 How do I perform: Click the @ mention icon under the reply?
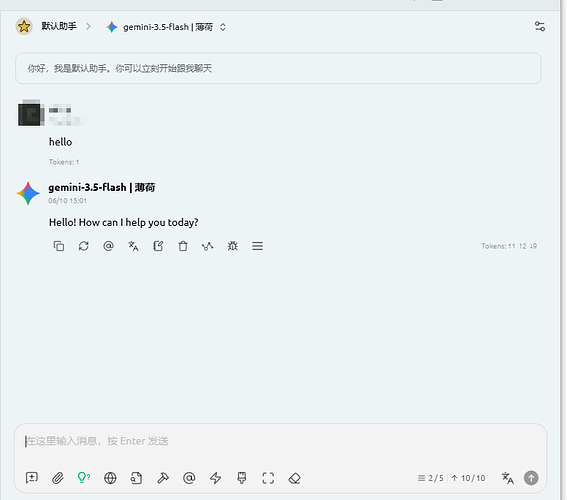(108, 246)
